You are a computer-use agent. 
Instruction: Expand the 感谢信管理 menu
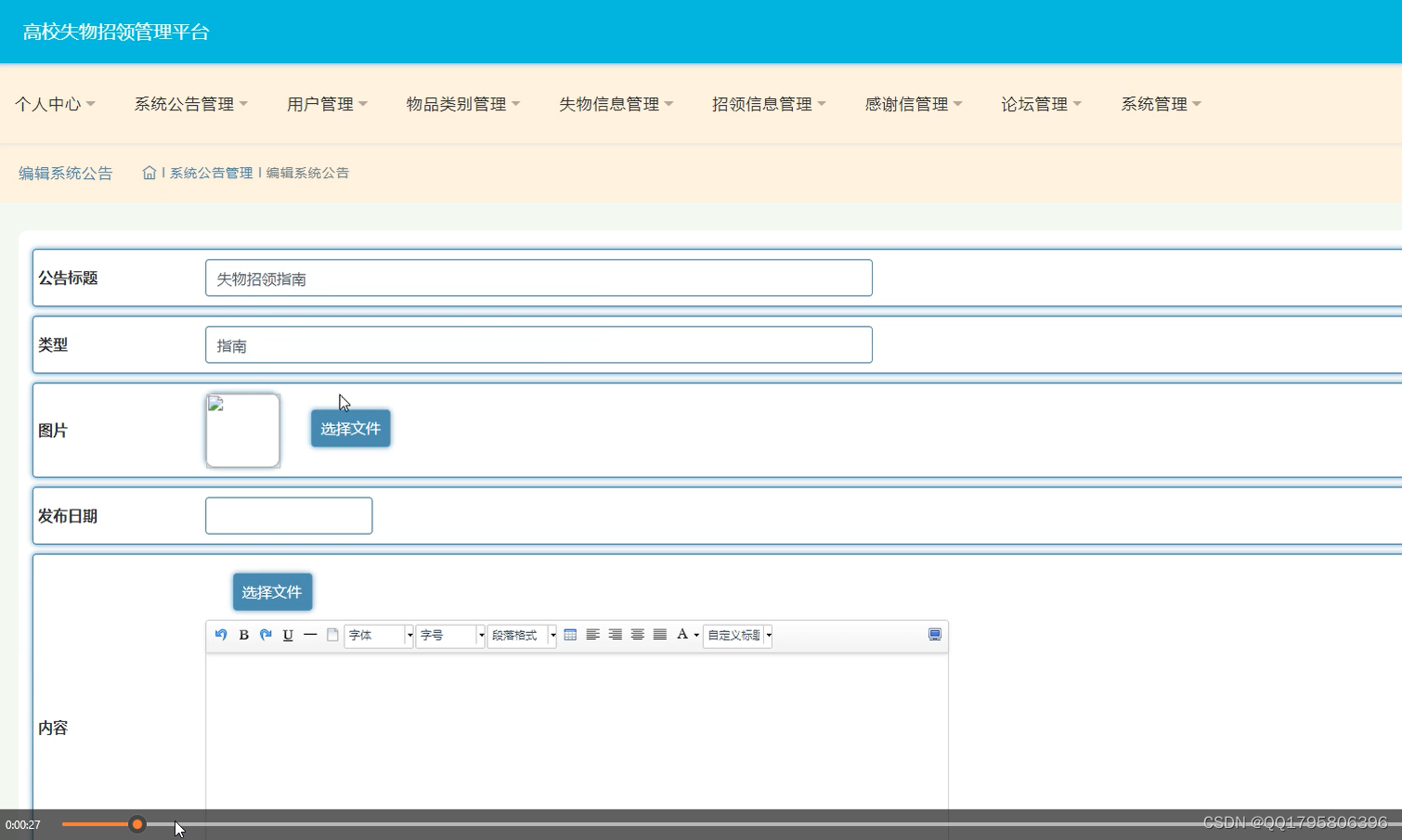[914, 104]
